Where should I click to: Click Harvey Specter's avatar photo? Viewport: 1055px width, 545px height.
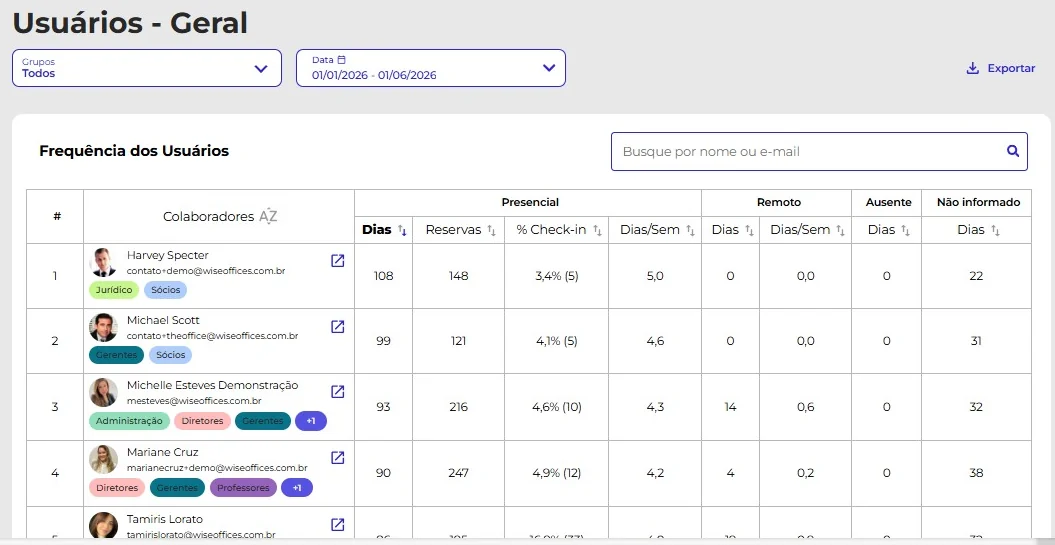(x=103, y=262)
